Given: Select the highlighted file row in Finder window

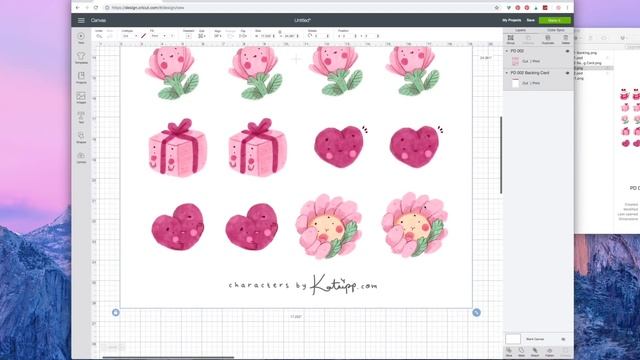Looking at the screenshot, I should point(594,68).
